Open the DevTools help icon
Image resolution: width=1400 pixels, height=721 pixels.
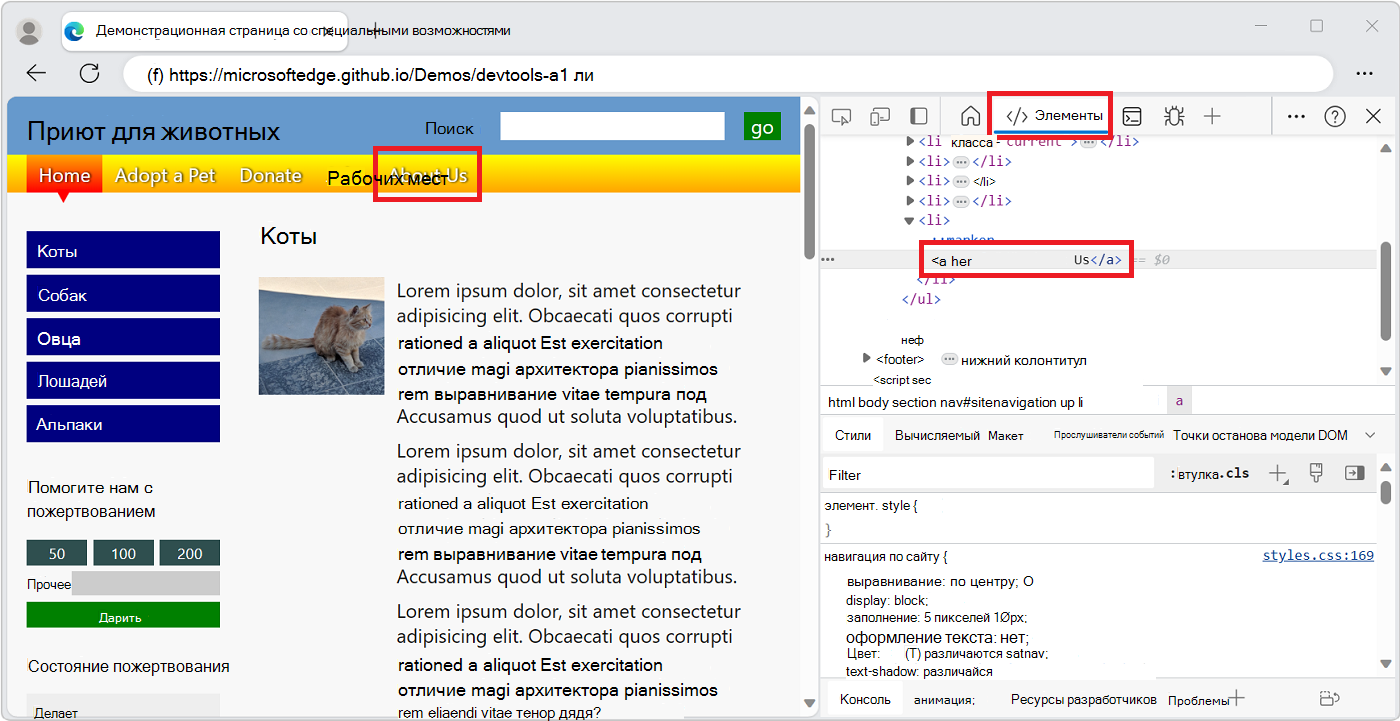click(x=1335, y=116)
